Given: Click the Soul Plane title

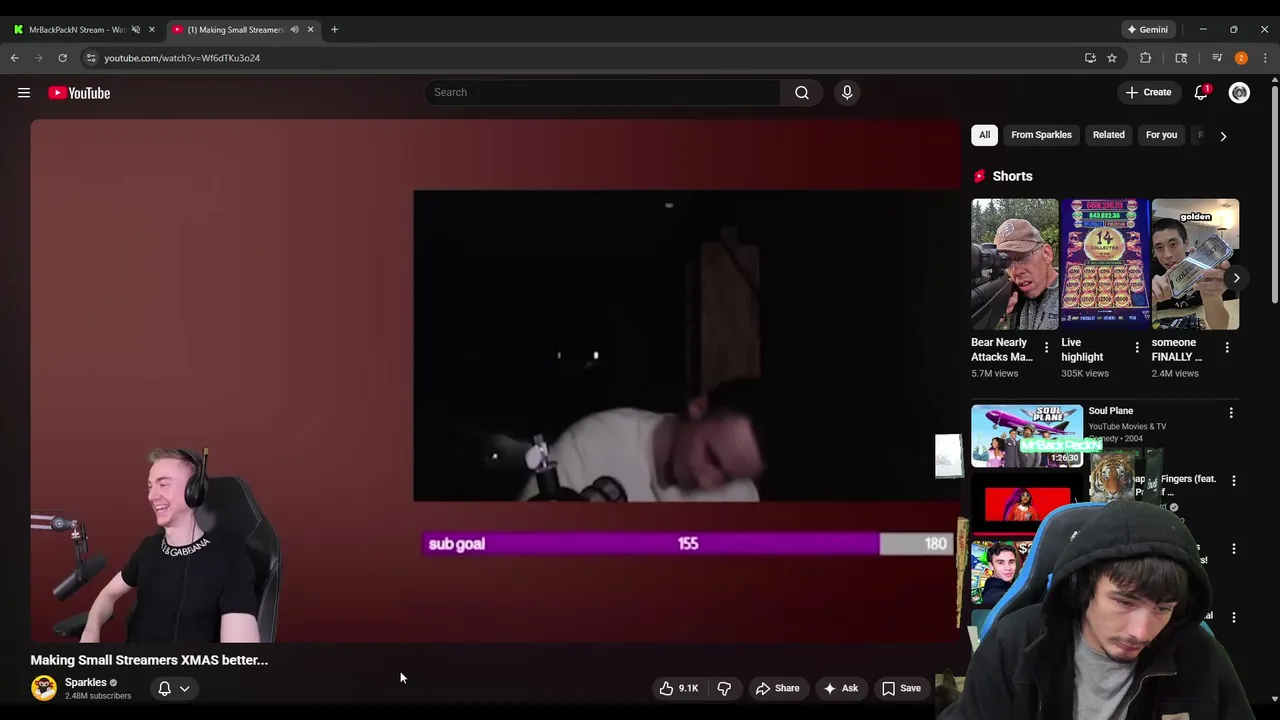Looking at the screenshot, I should pyautogui.click(x=1110, y=411).
